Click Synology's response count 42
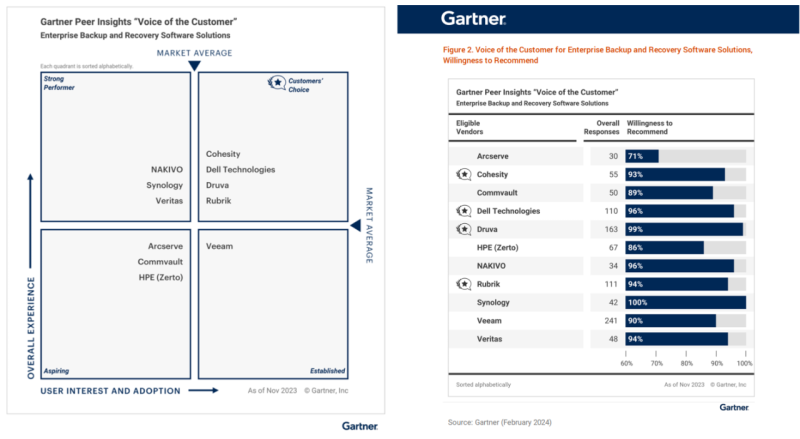800x439 pixels. [613, 302]
